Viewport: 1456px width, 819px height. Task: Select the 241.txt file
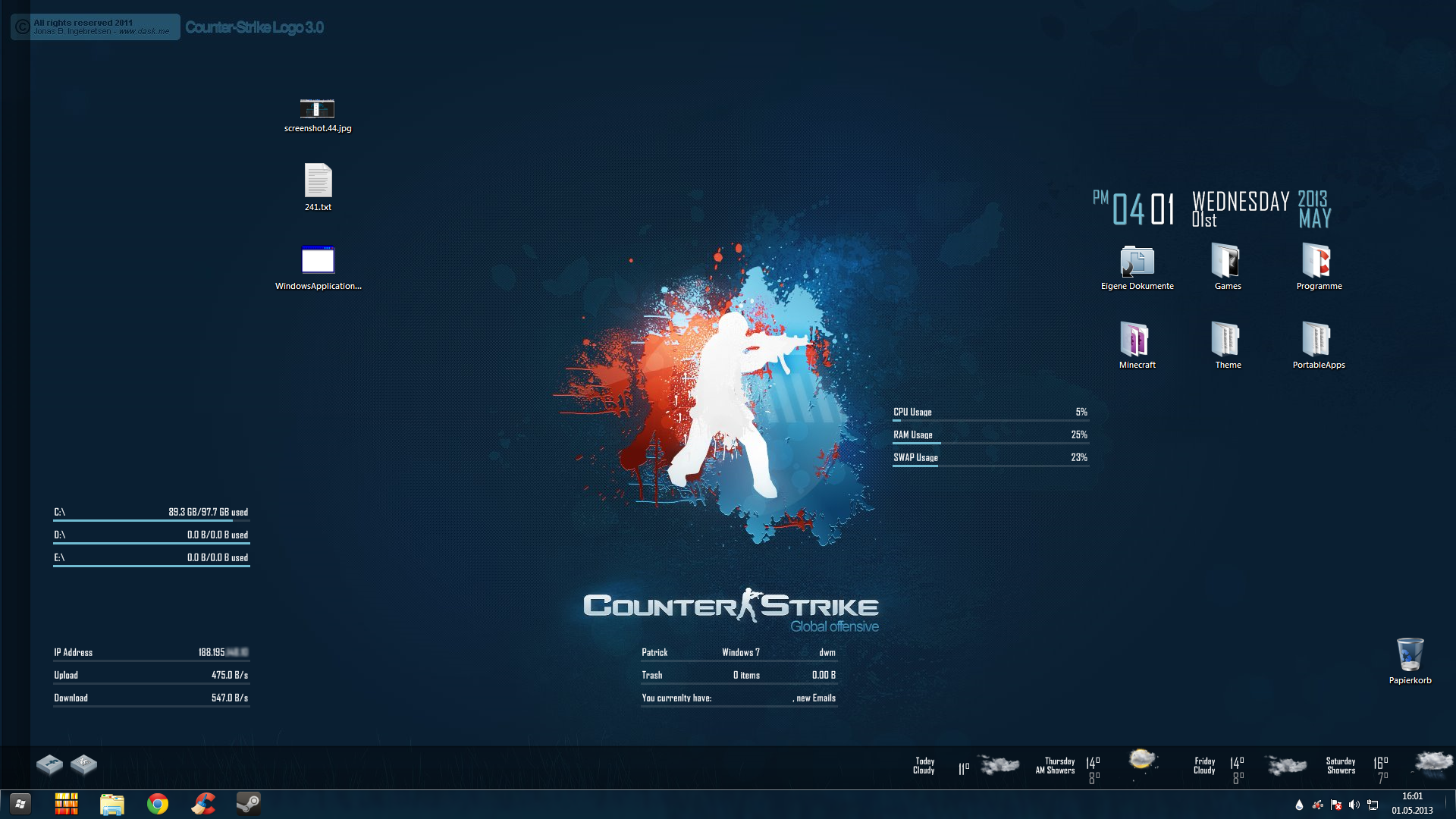click(x=318, y=182)
